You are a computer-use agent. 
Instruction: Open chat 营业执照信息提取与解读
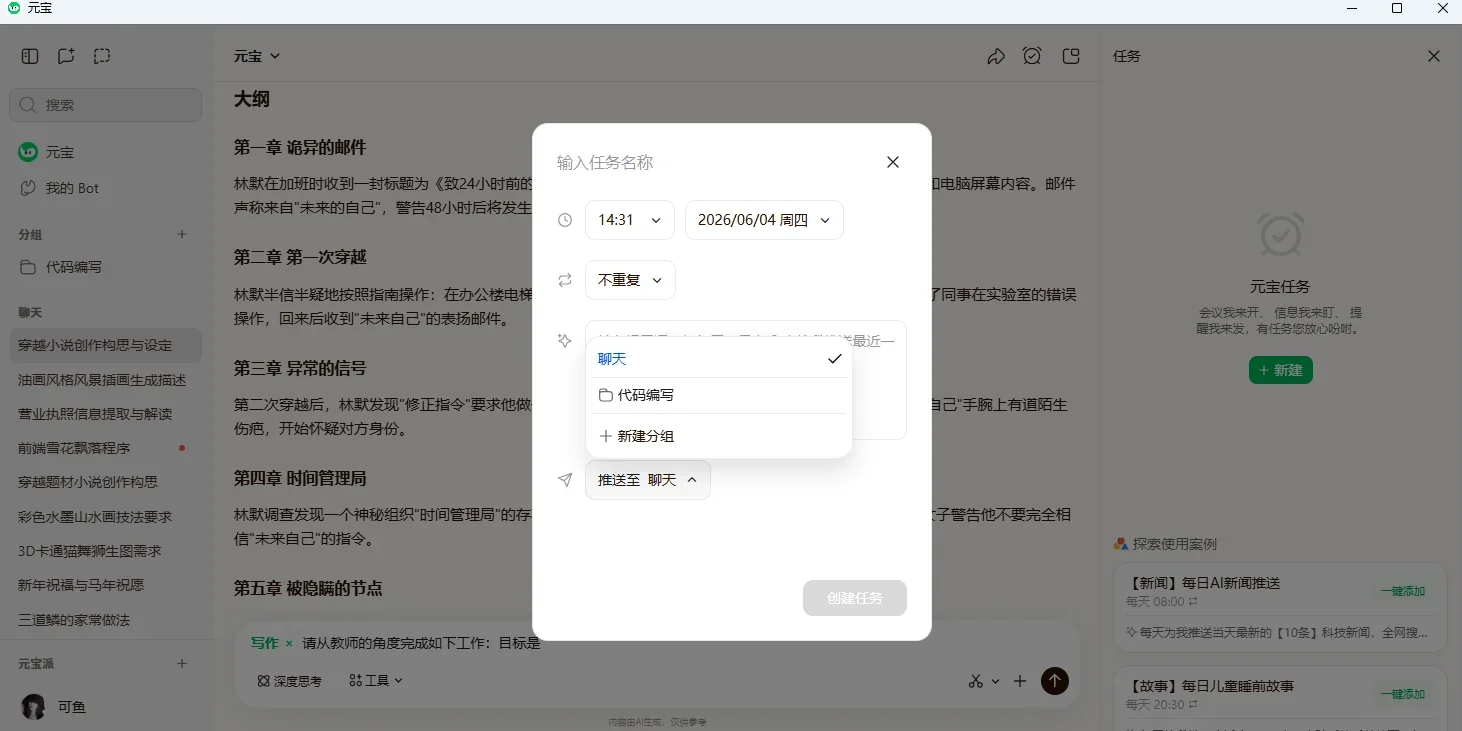[x=105, y=414]
